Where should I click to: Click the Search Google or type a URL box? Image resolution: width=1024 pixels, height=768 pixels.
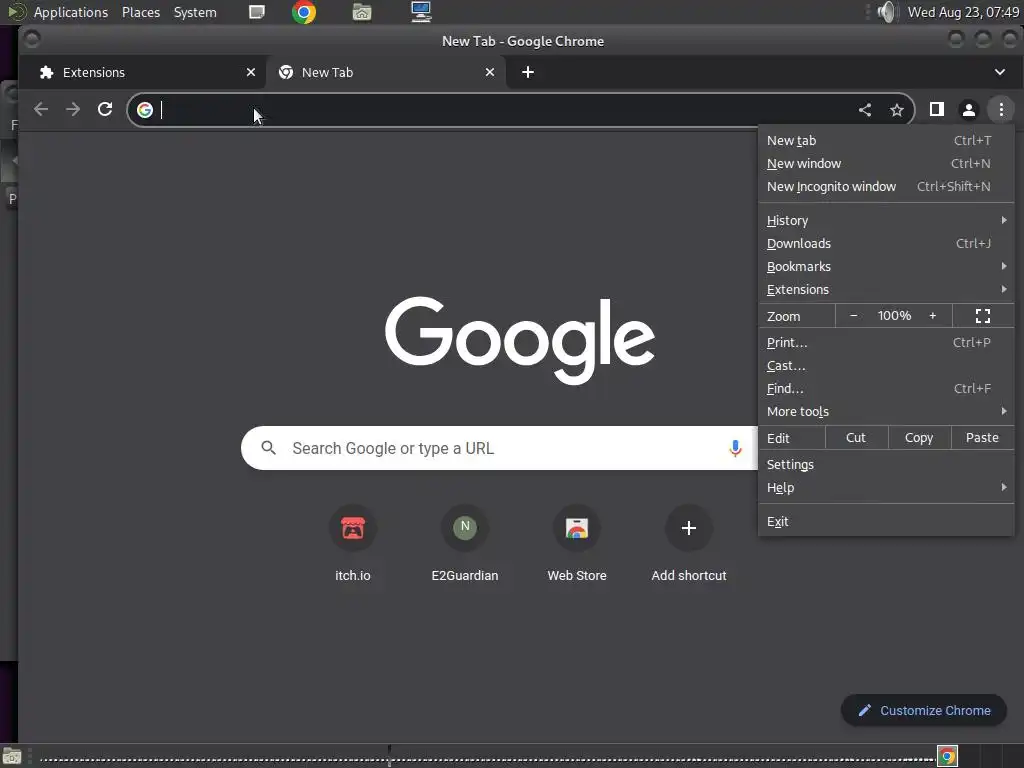point(500,448)
